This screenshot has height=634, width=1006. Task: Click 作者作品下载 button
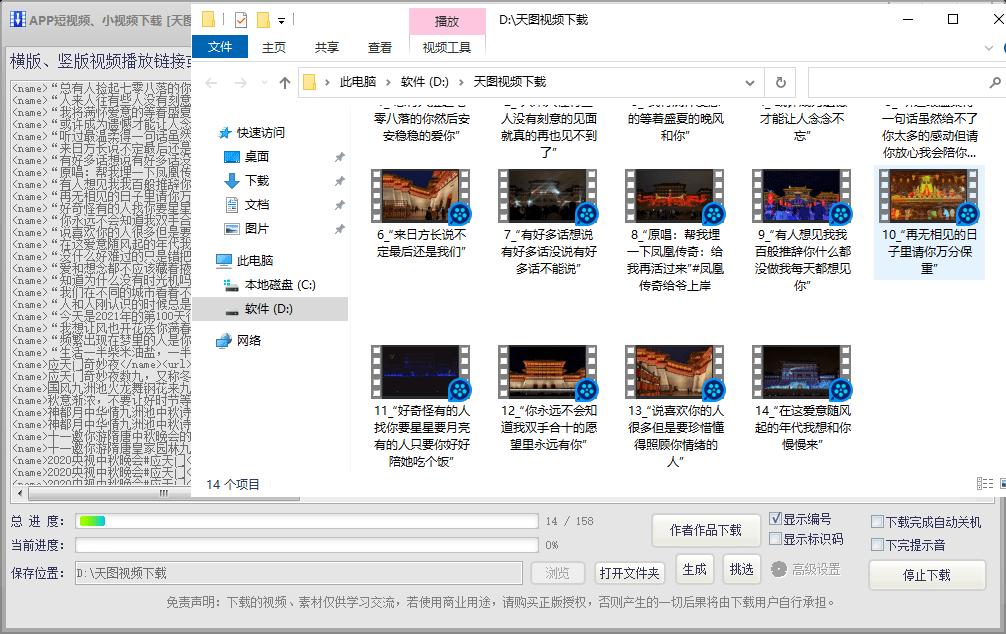(706, 530)
